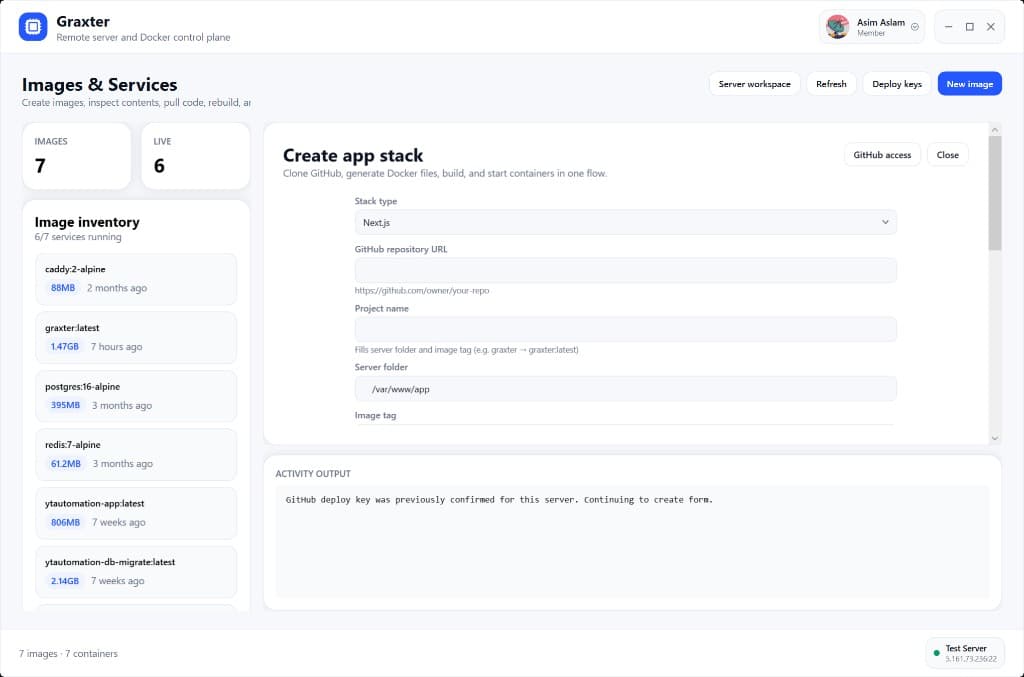Select graxter:latest image card

coord(136,338)
